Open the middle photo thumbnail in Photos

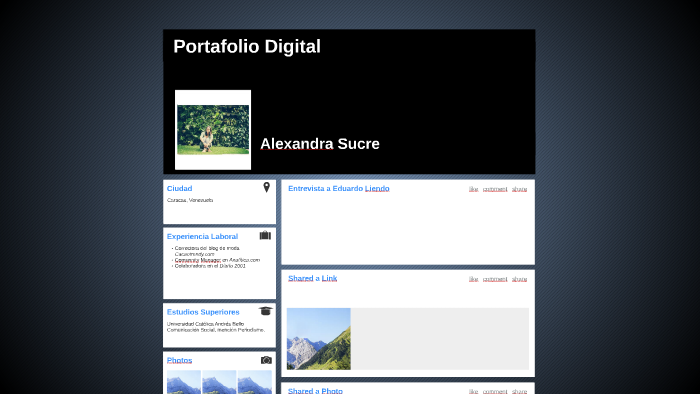(x=219, y=382)
